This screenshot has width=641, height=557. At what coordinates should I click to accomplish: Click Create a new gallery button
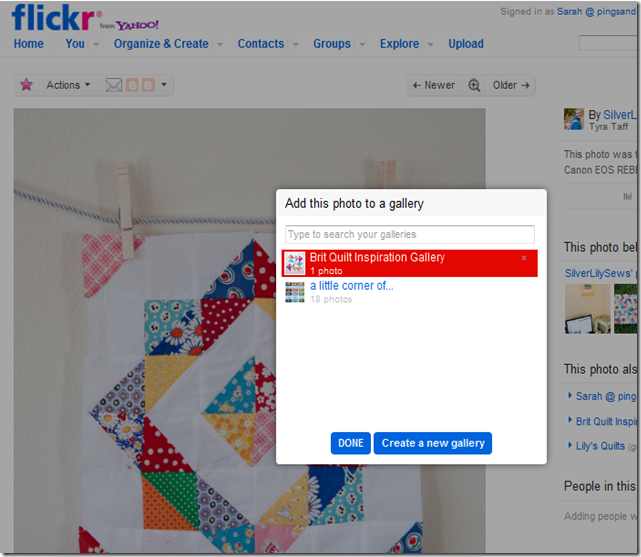(x=433, y=443)
